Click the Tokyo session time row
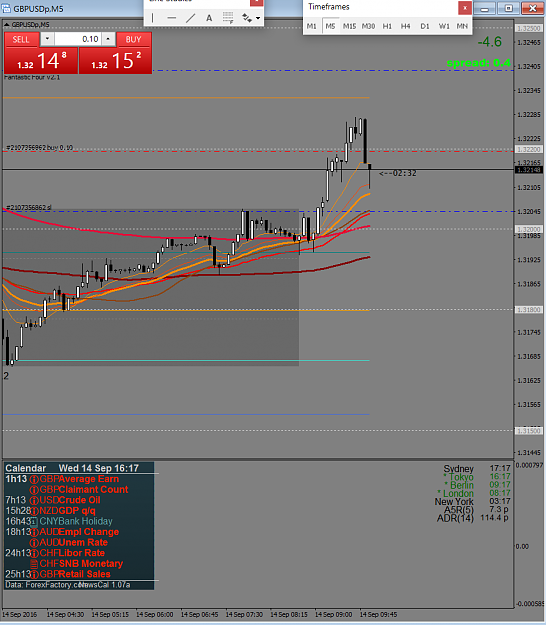Screen dimensions: 546x625 [x=477, y=477]
